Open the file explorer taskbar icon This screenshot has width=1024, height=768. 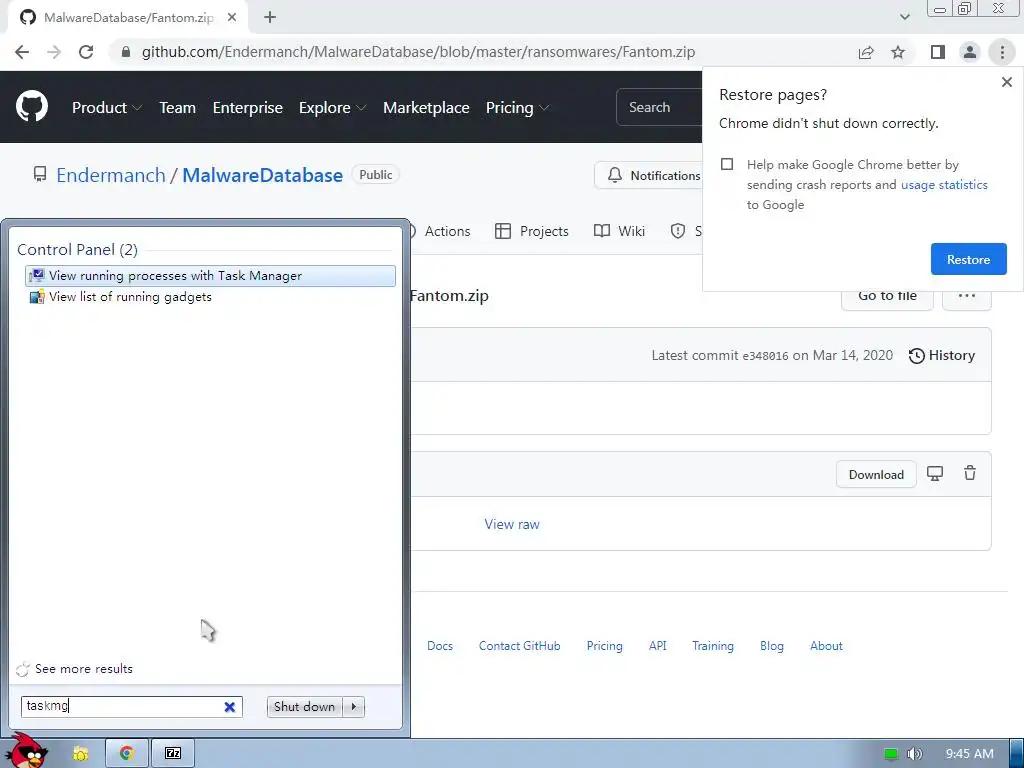pyautogui.click(x=80, y=754)
